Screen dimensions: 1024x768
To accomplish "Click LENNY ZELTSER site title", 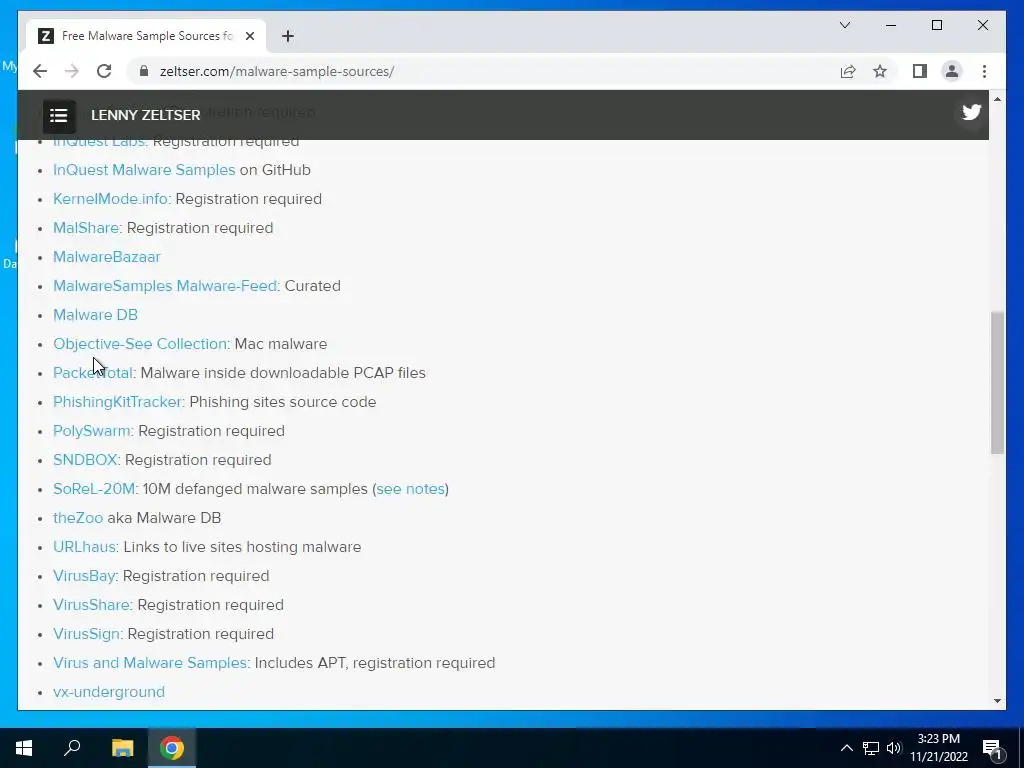I will point(146,115).
